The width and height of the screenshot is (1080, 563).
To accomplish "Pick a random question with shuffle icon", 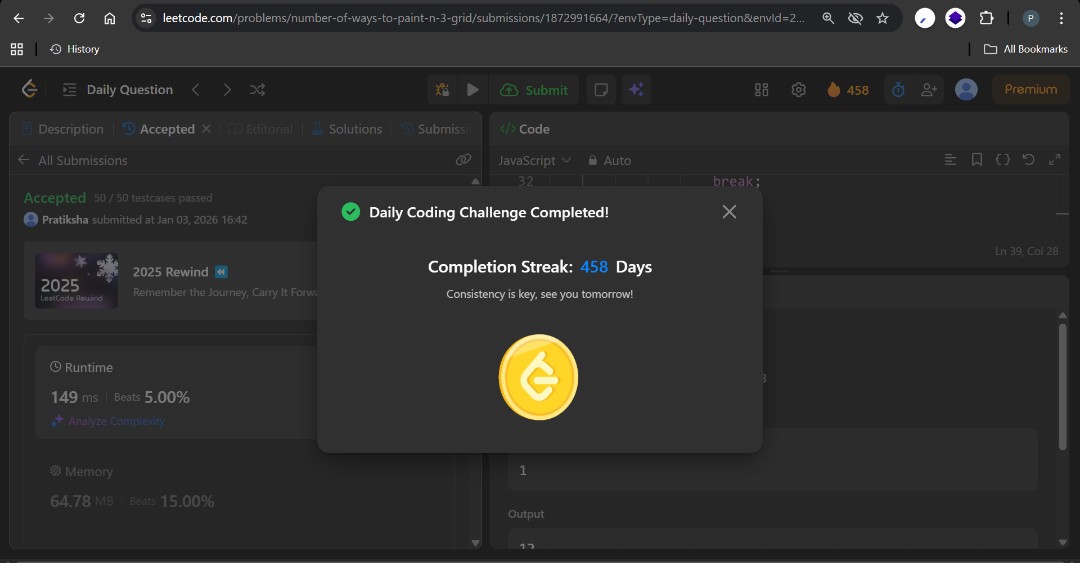I will pos(258,90).
